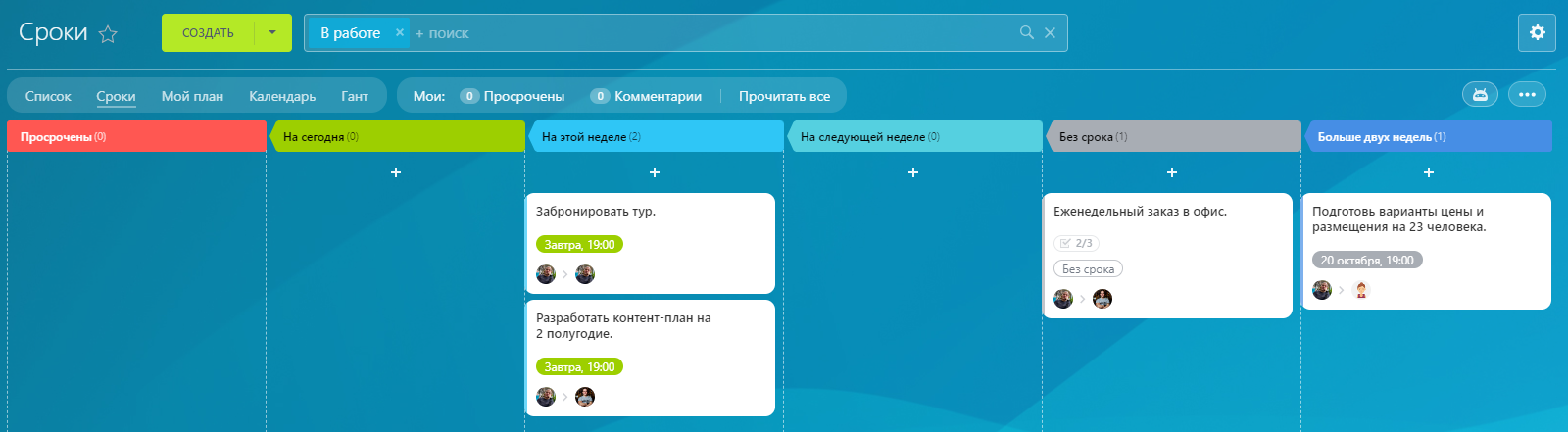1568x432 pixels.
Task: Click the 'Прочитать все' link
Action: click(784, 96)
